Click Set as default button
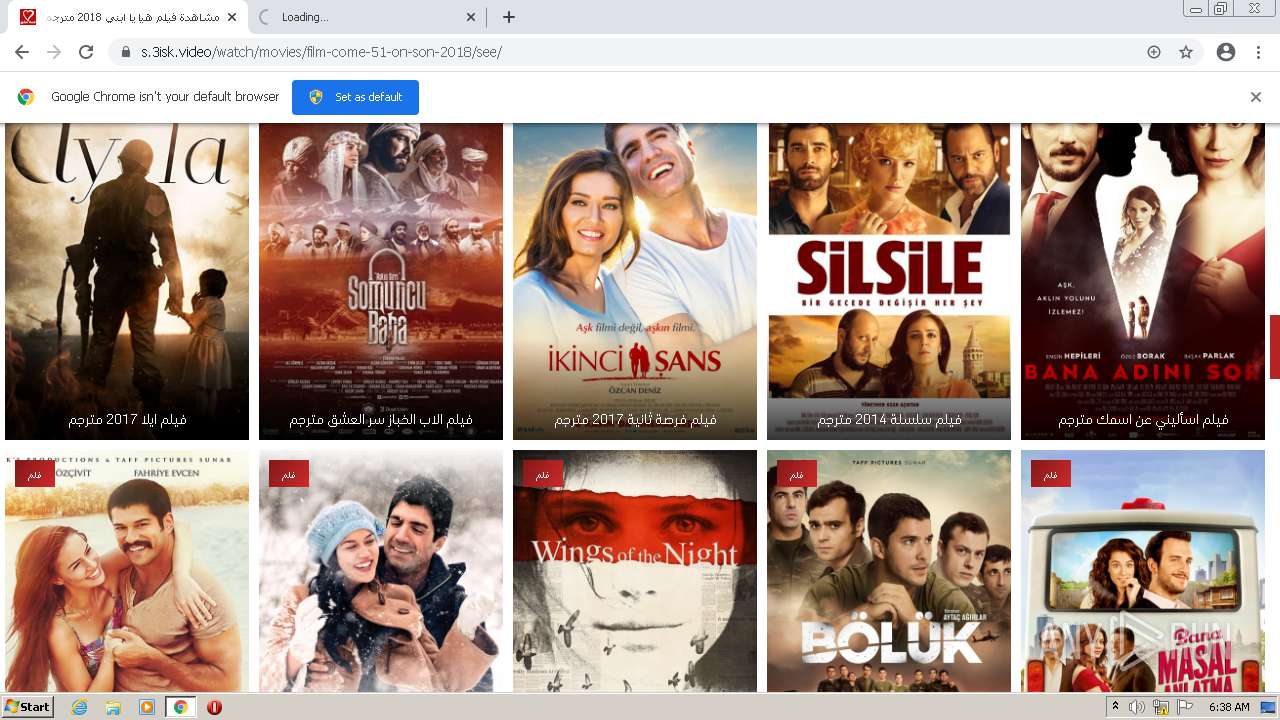Screen dimensions: 1280x720 [x=355, y=97]
